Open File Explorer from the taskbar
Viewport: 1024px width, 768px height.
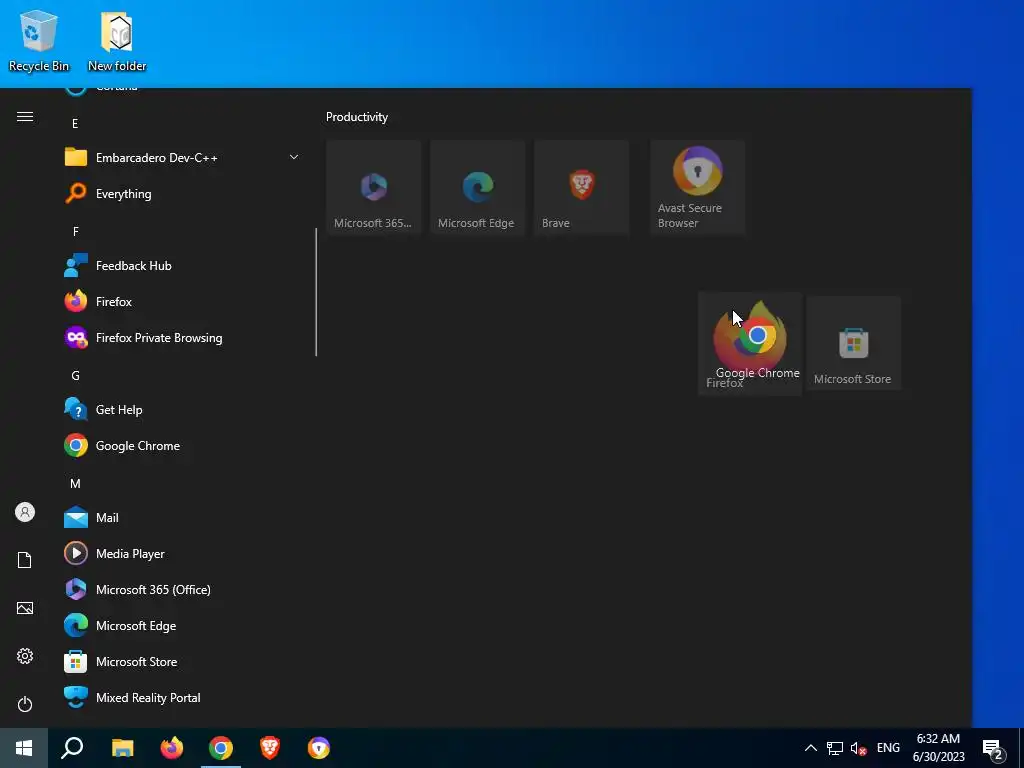122,748
